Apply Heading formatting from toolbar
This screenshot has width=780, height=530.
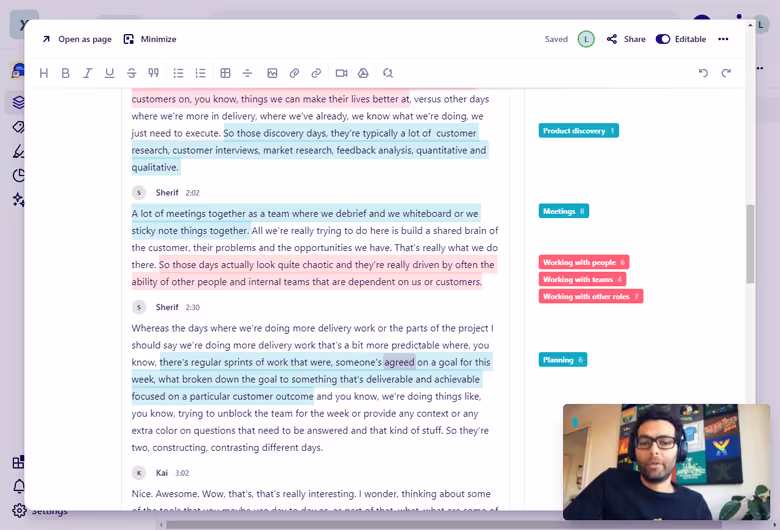click(x=44, y=73)
